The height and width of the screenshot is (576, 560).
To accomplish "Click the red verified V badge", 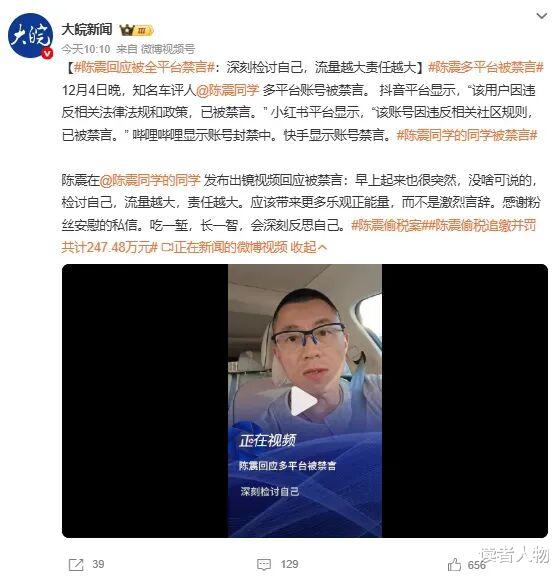I will tap(47, 53).
